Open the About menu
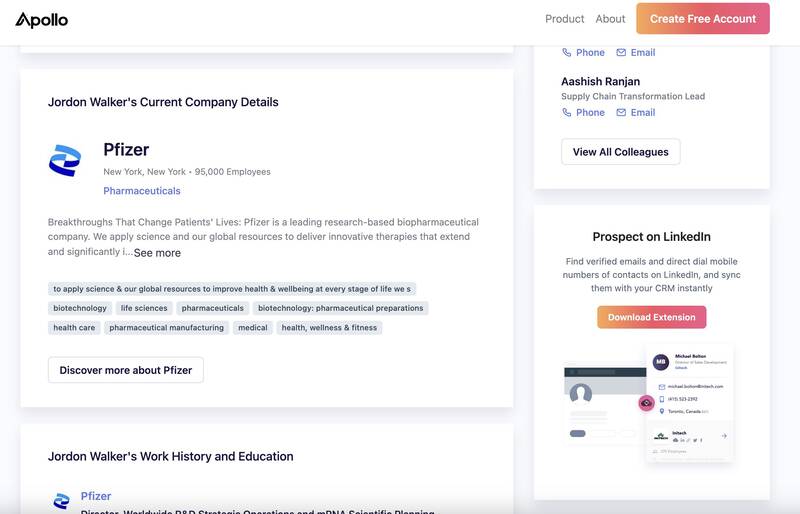 [610, 19]
